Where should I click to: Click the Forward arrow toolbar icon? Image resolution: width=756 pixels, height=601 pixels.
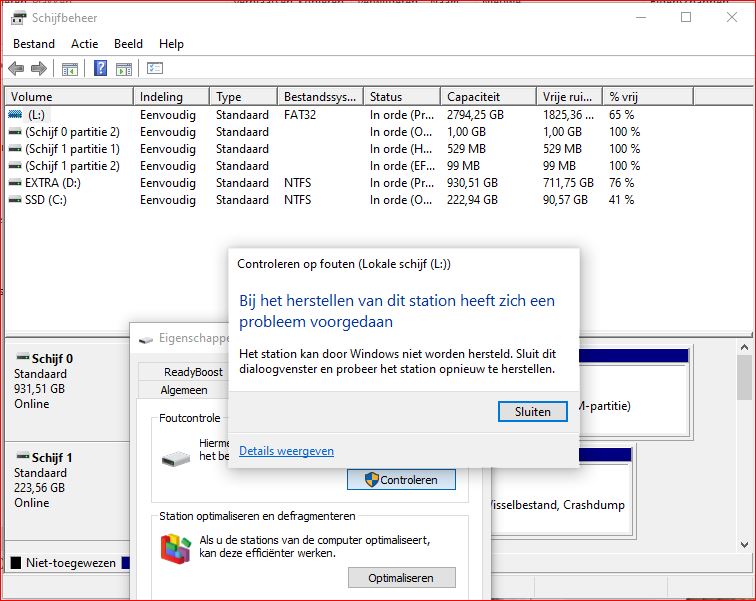point(38,68)
